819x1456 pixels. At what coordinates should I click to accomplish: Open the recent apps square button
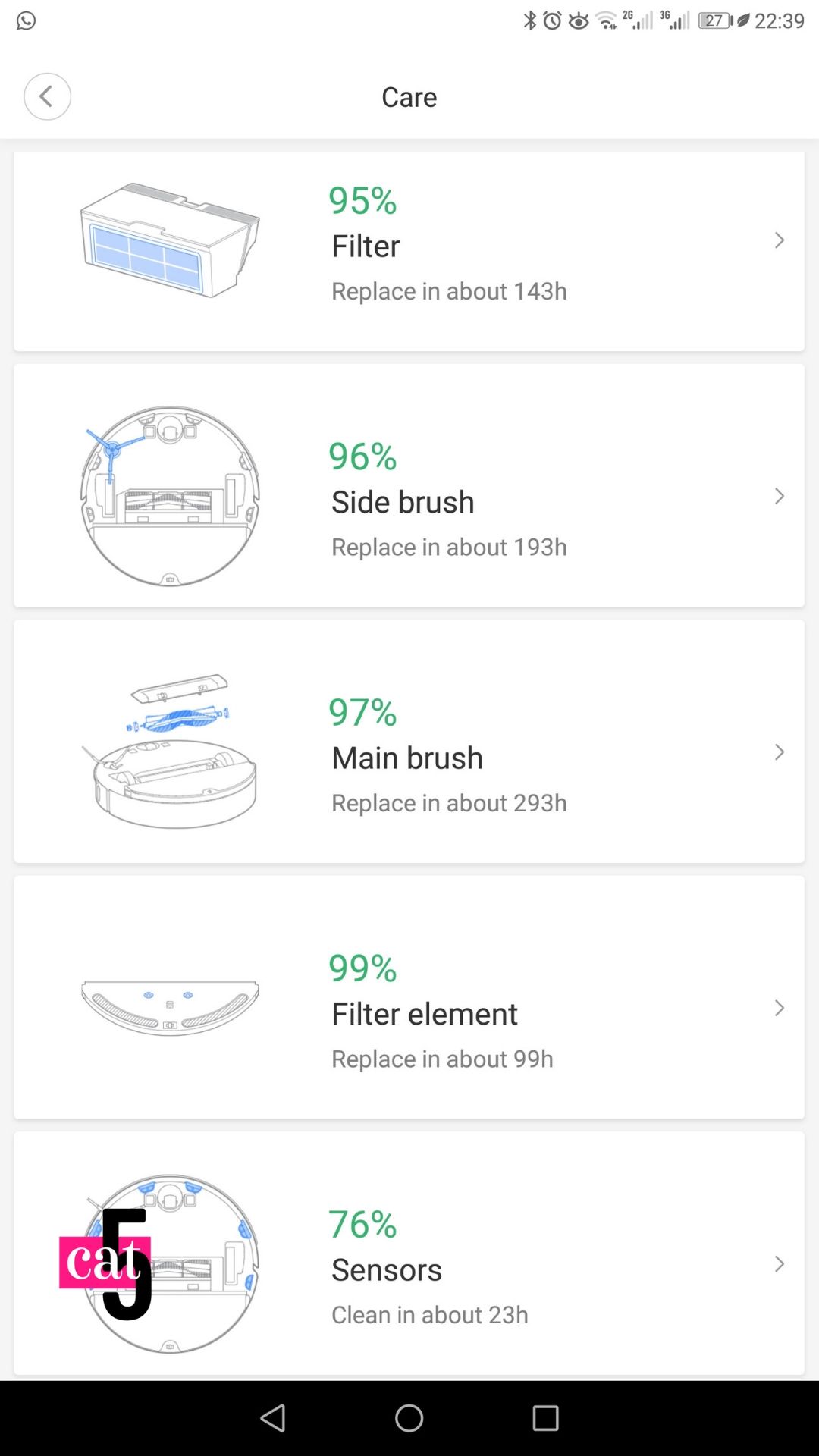coord(545,1418)
